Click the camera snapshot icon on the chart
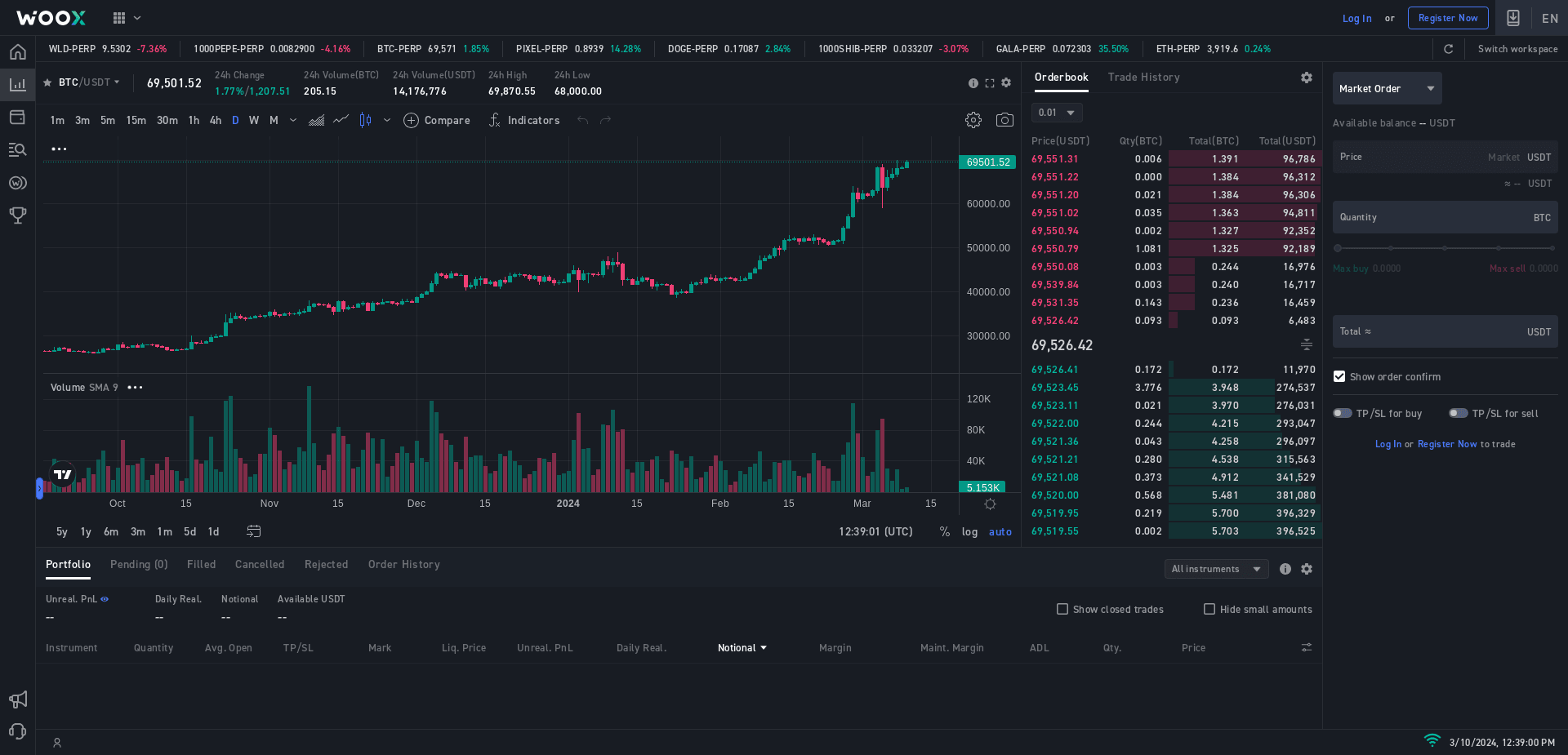The height and width of the screenshot is (755, 1568). coord(1005,120)
